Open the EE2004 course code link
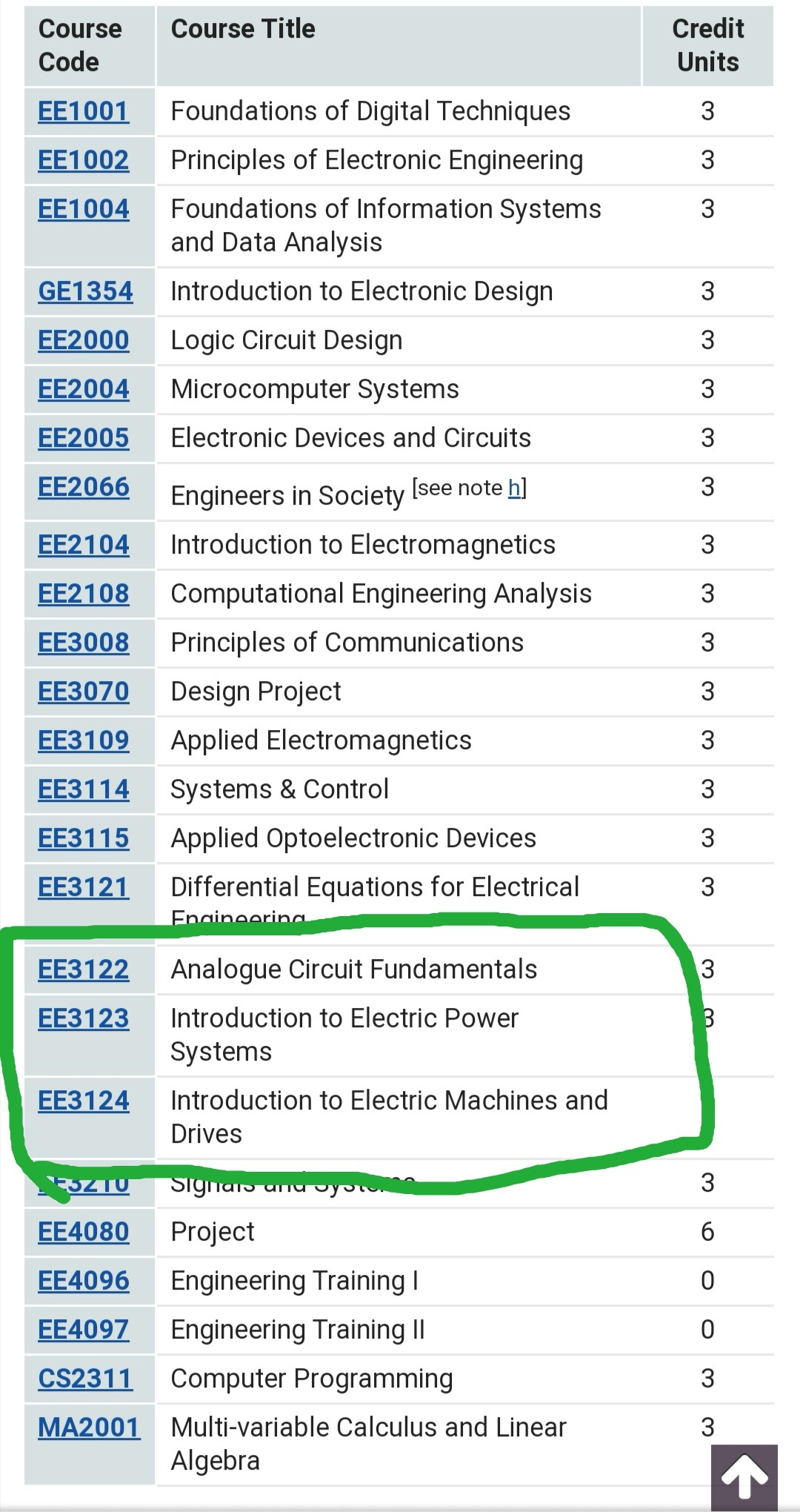The width and height of the screenshot is (800, 1512). (x=83, y=389)
